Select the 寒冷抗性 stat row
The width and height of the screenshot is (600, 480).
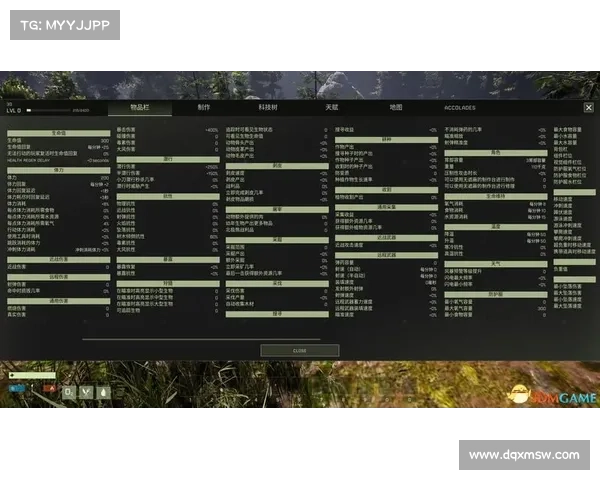496,247
